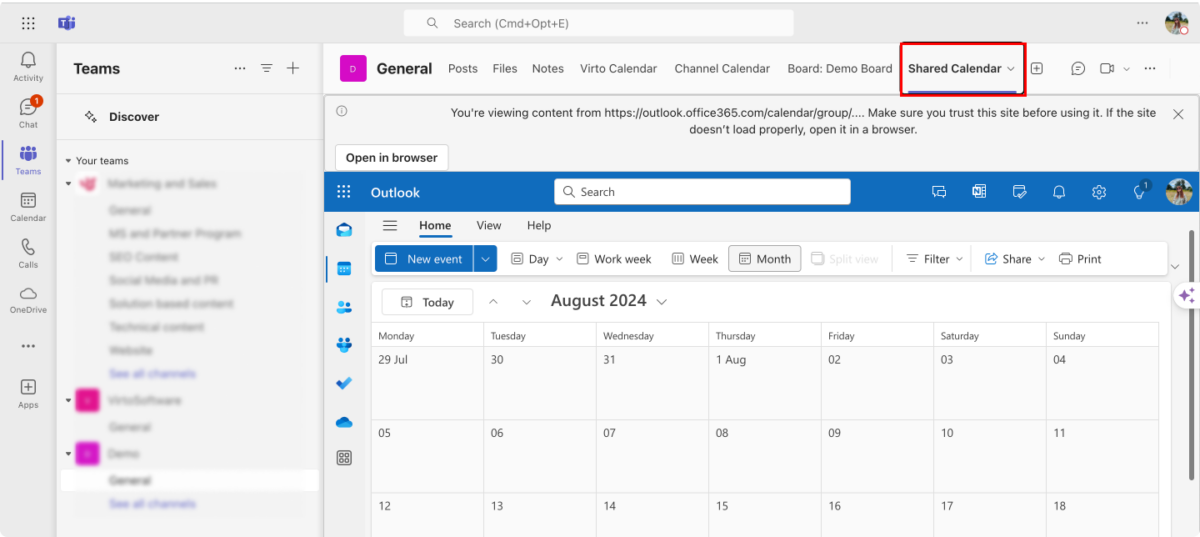1200x537 pixels.
Task: Click the Outlook Search field
Action: 702,192
